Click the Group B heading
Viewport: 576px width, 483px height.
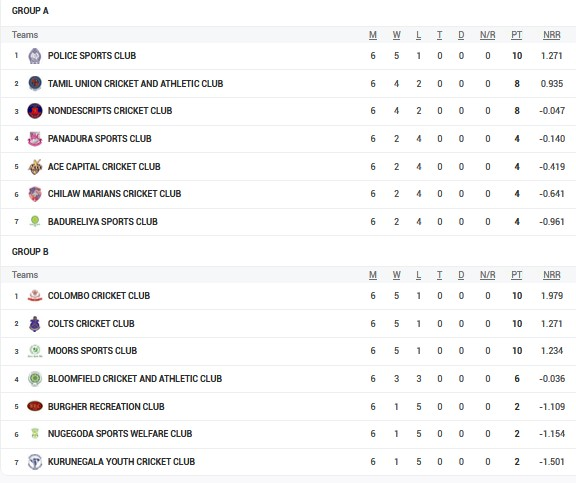[30, 252]
